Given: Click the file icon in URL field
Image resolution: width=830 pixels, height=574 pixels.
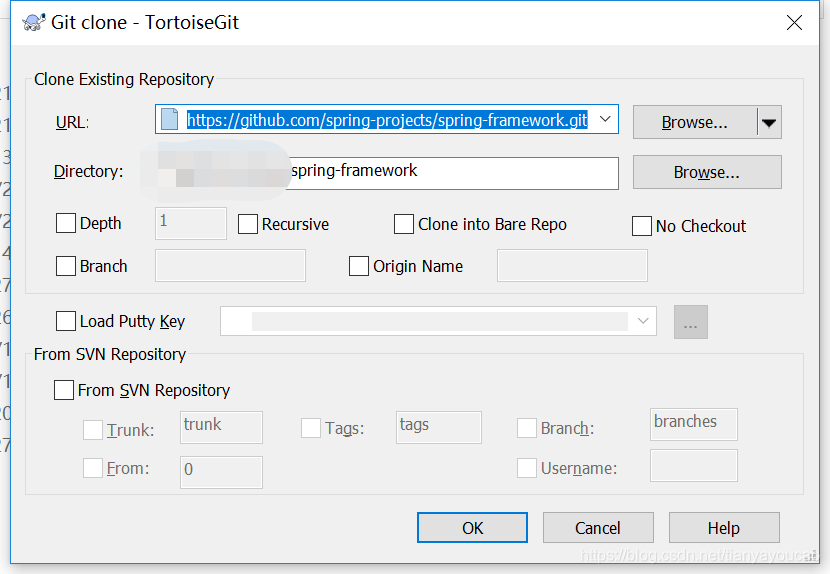Looking at the screenshot, I should (x=169, y=119).
